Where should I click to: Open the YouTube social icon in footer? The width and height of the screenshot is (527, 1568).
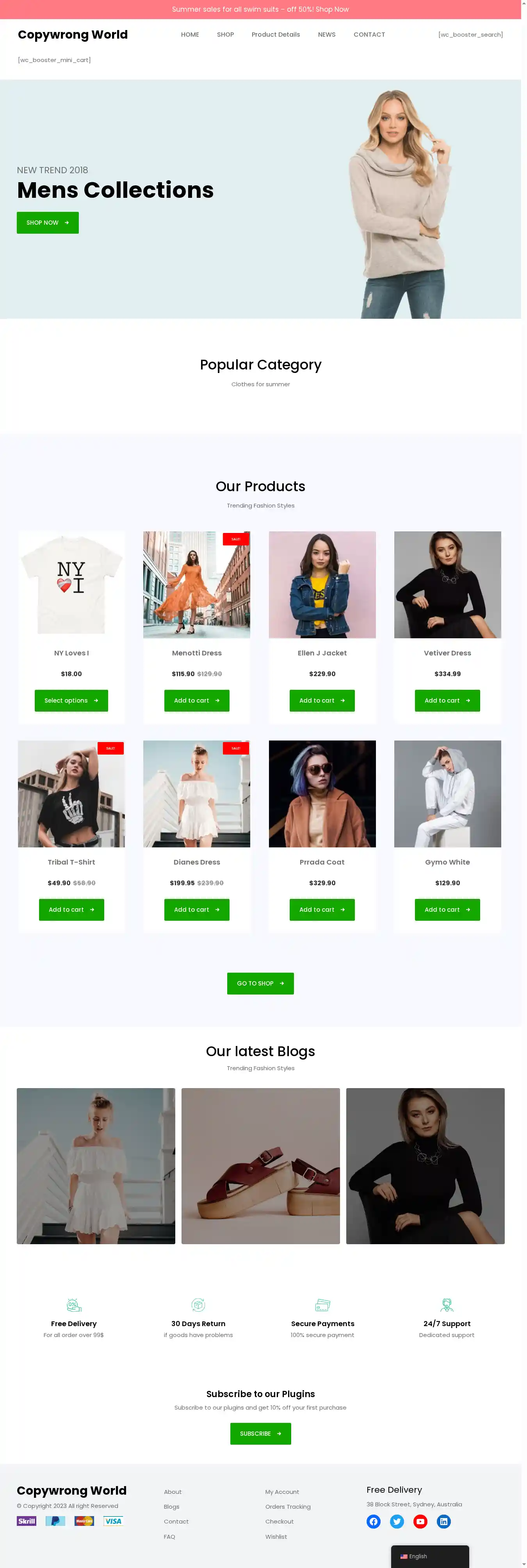(420, 1522)
